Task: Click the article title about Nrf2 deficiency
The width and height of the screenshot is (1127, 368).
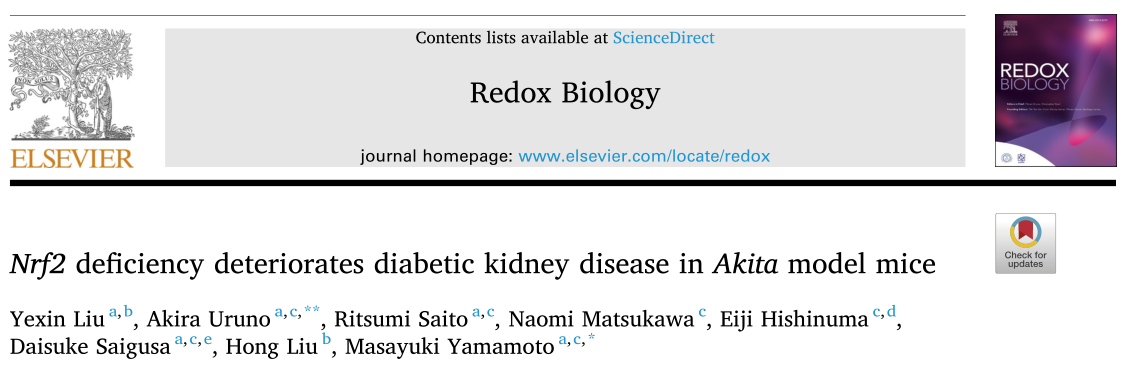Action: click(473, 265)
